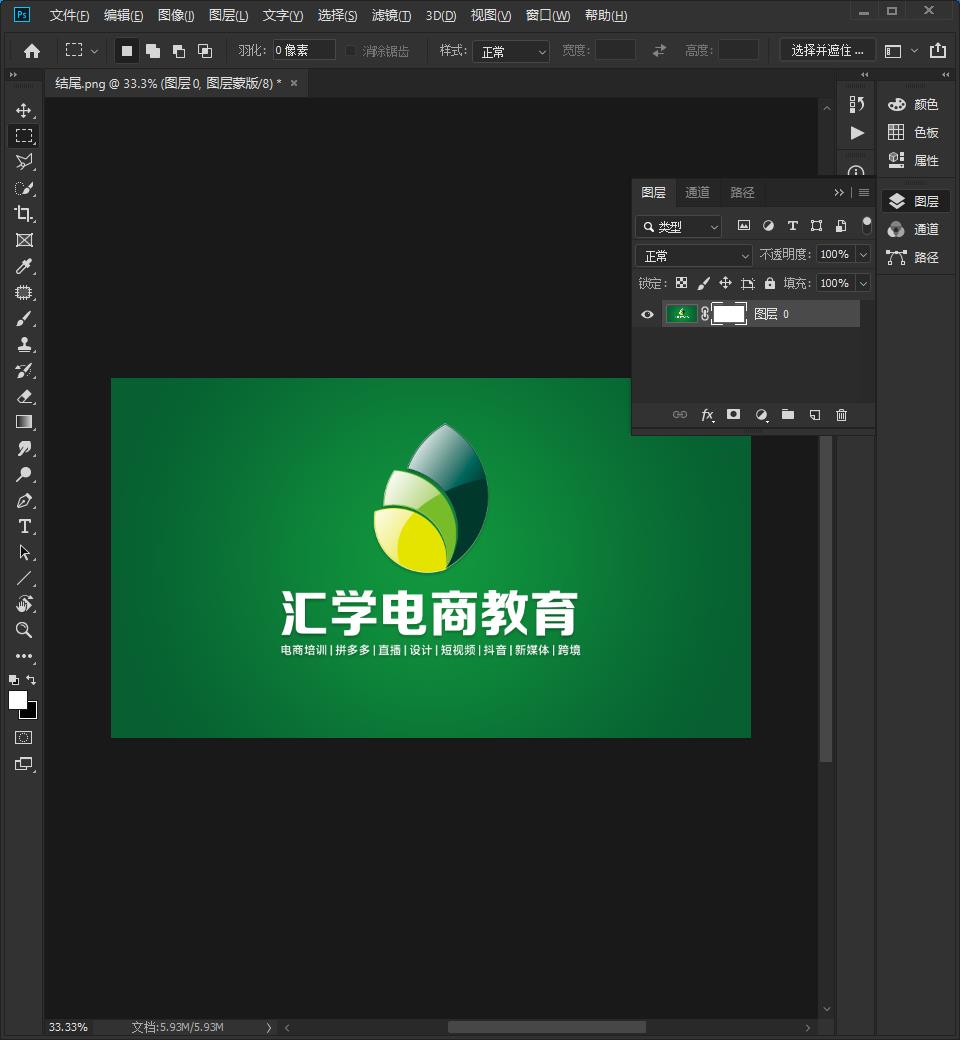Toggle Quick Mask mode
960x1040 pixels.
[23, 738]
